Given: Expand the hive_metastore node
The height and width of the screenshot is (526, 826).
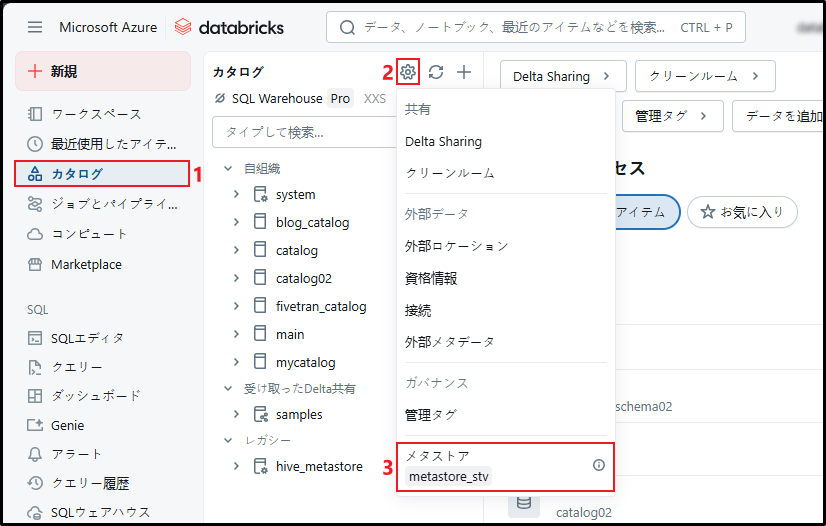Looking at the screenshot, I should tap(236, 466).
